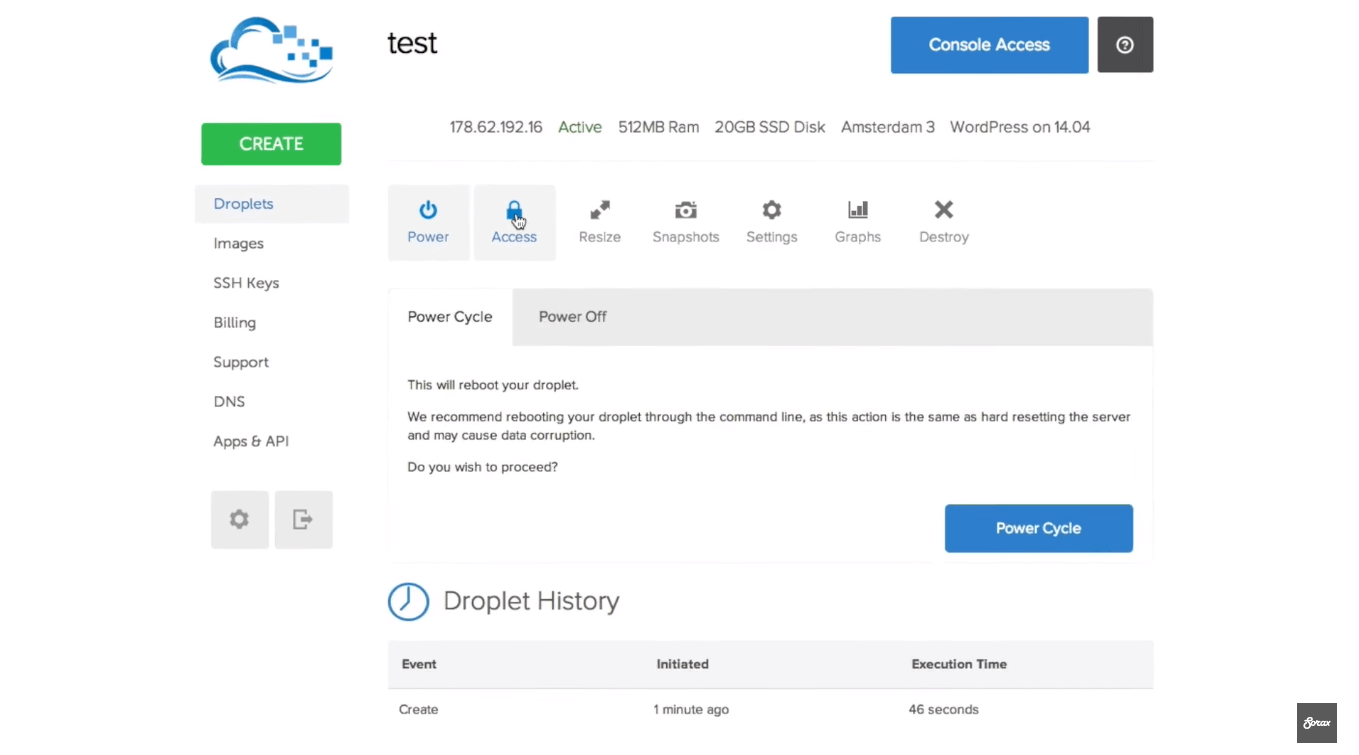Navigate to Billing section
Viewport: 1359px width, 755px height.
pyautogui.click(x=235, y=323)
